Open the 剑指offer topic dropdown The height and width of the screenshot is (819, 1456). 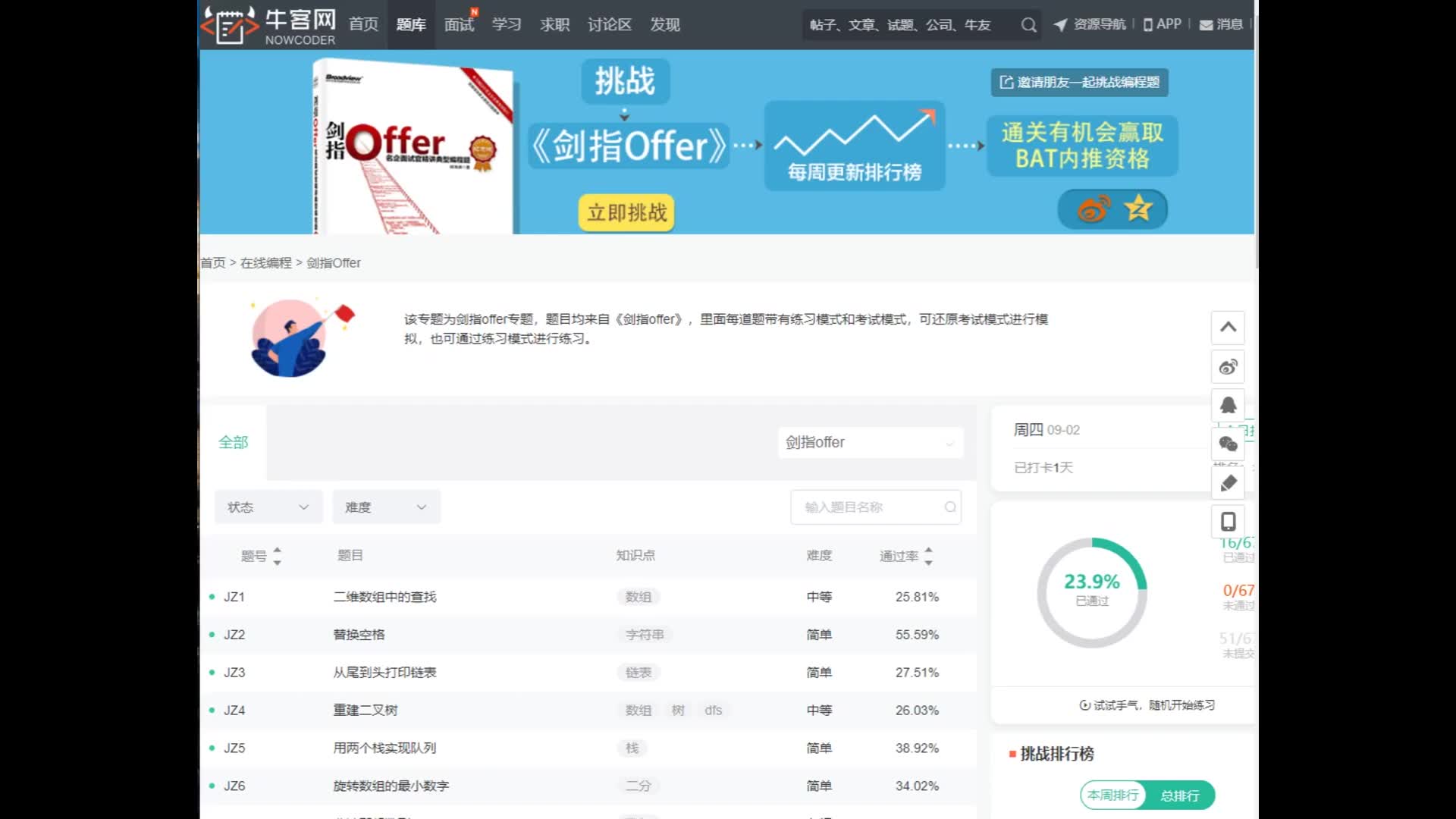871,443
